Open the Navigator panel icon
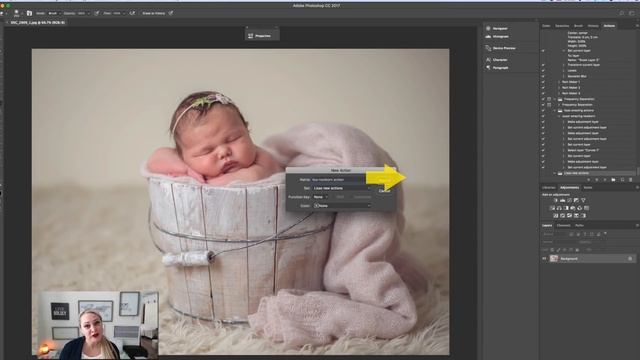This screenshot has width=640, height=360. tap(488, 29)
